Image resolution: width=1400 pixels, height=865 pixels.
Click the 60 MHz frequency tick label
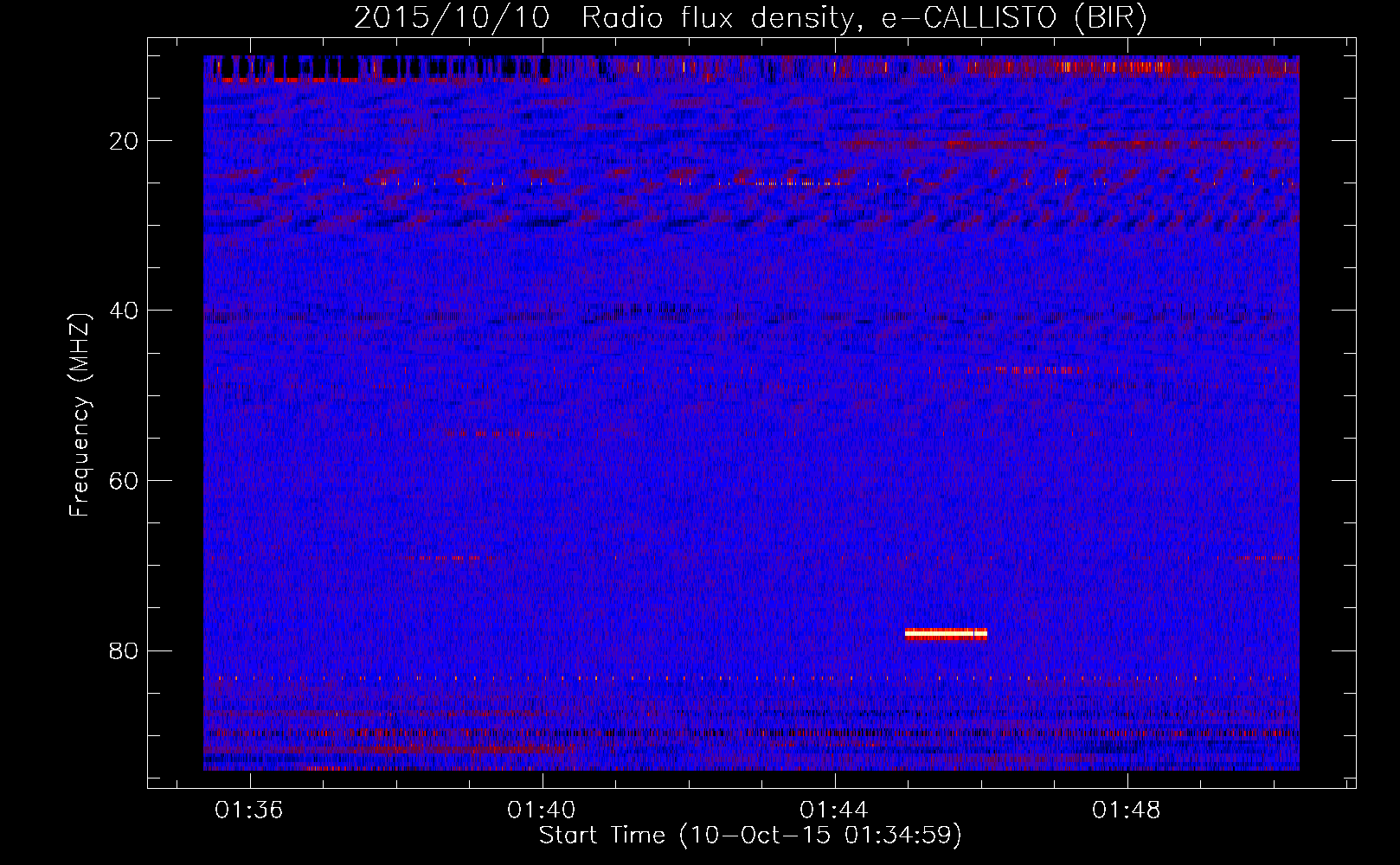125,481
